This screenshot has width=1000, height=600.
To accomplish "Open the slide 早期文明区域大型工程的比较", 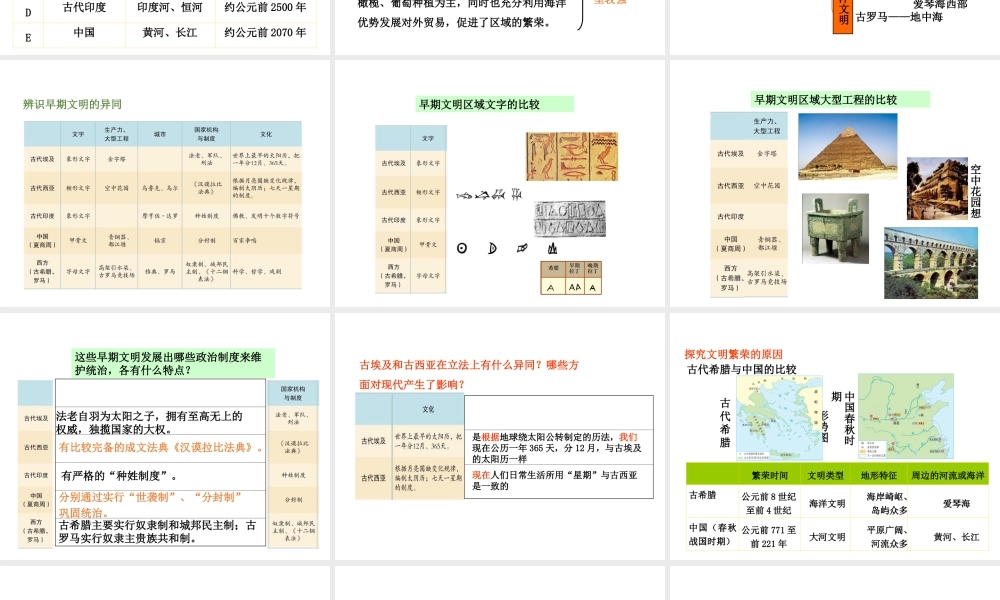I will (x=835, y=183).
